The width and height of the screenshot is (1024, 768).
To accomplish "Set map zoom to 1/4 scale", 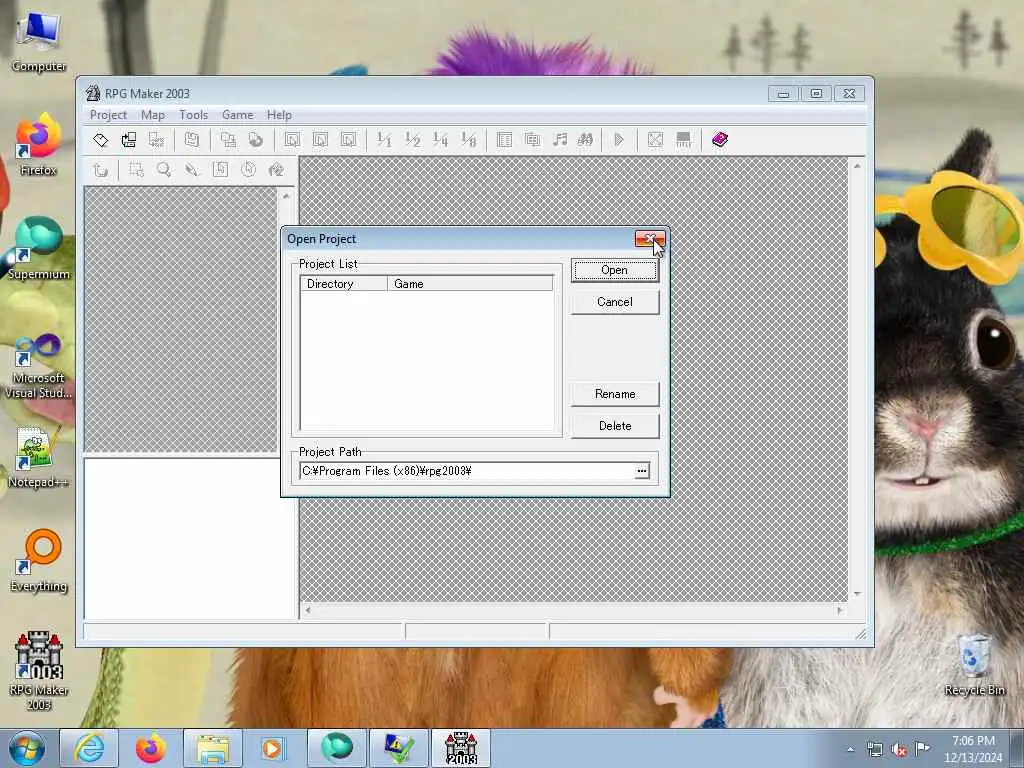I will tap(440, 140).
